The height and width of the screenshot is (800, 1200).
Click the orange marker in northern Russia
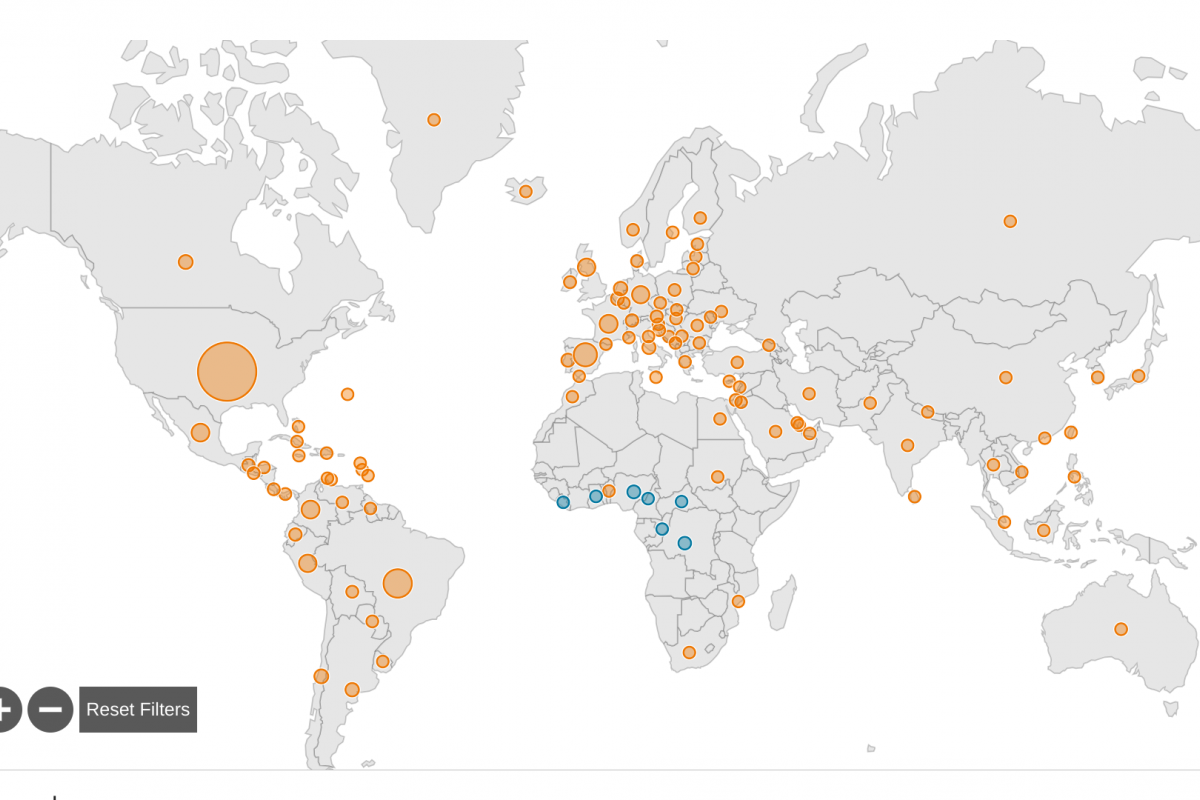(x=1010, y=221)
